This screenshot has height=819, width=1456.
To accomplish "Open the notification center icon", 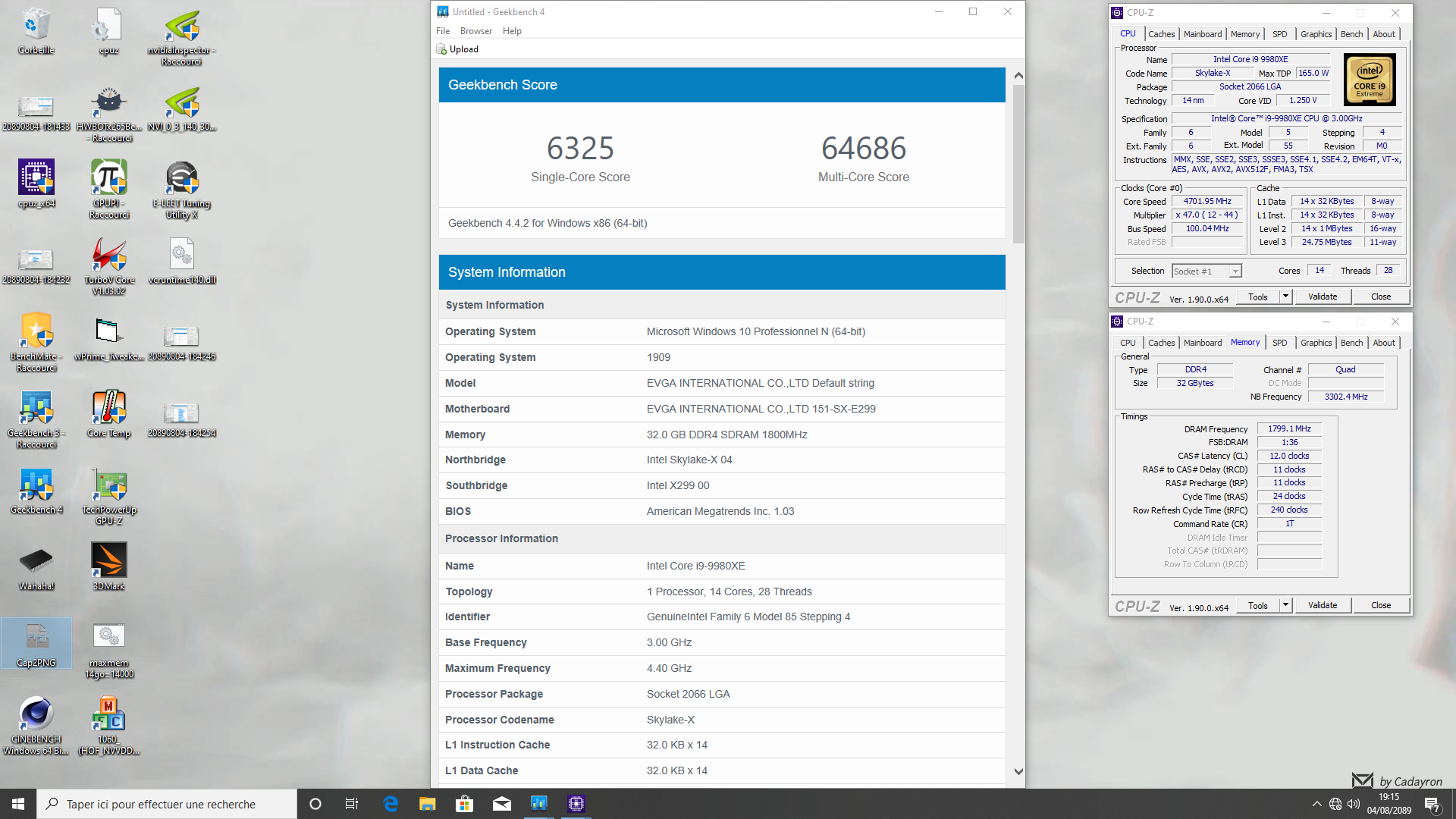I will pos(1432,804).
